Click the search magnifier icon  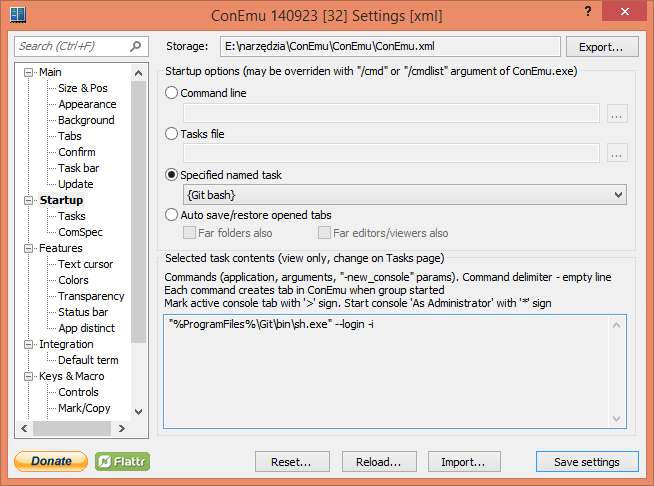coord(136,46)
